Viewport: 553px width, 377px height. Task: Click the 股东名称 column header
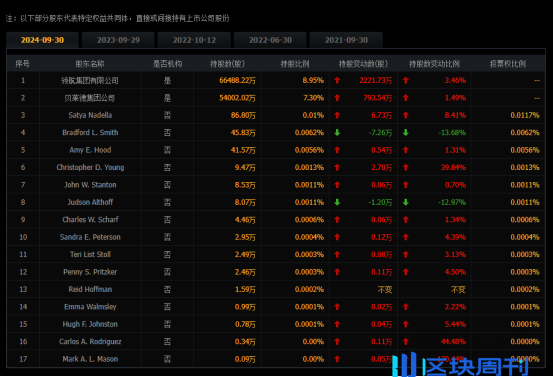90,64
